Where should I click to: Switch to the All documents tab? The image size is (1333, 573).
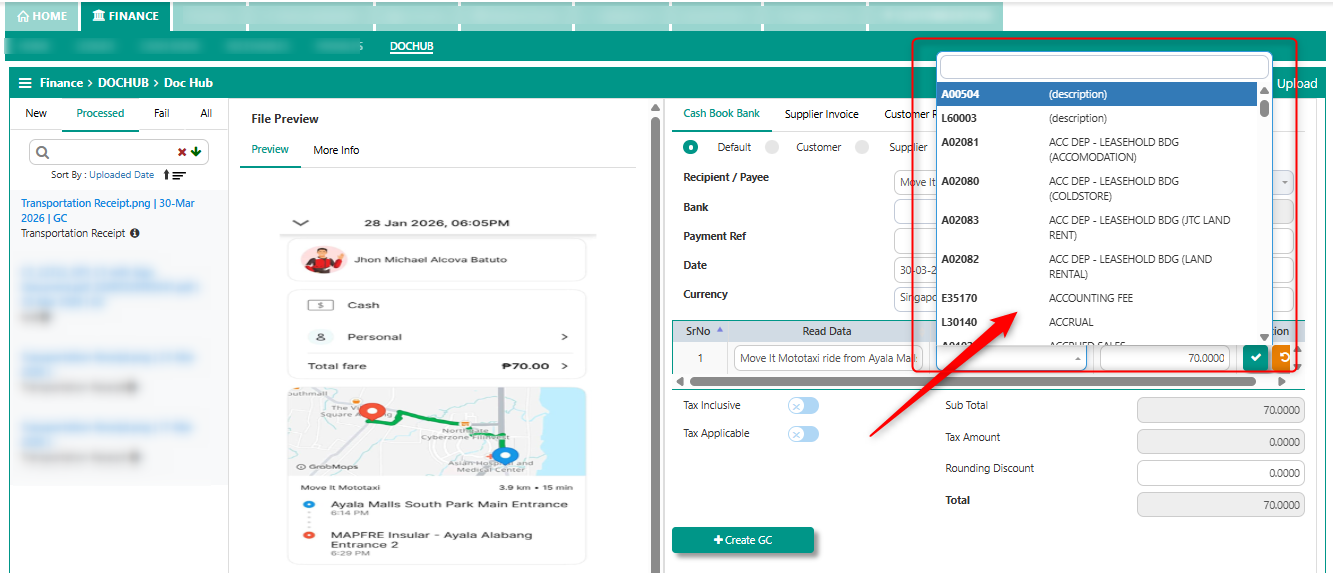pos(206,113)
